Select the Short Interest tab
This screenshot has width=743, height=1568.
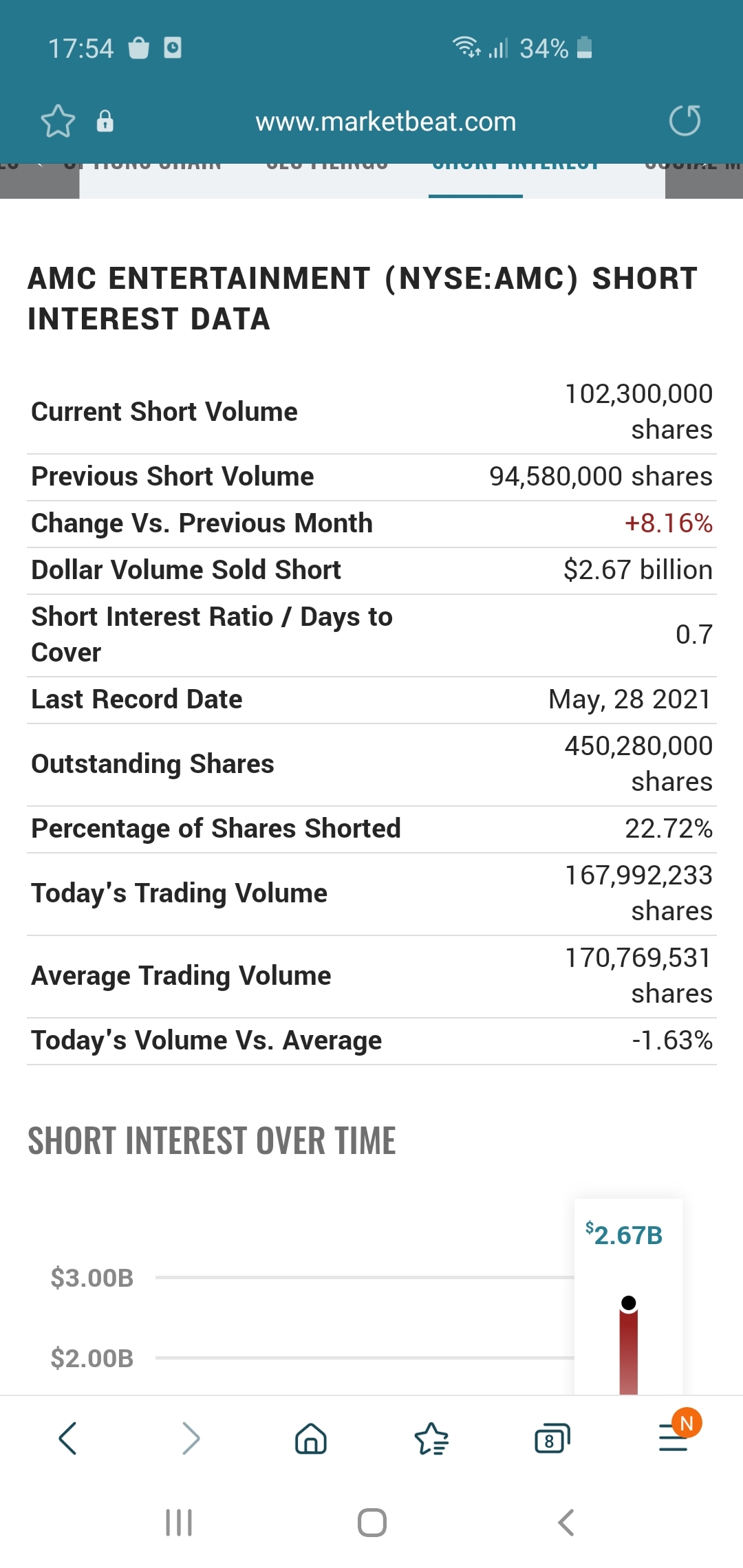tap(515, 166)
